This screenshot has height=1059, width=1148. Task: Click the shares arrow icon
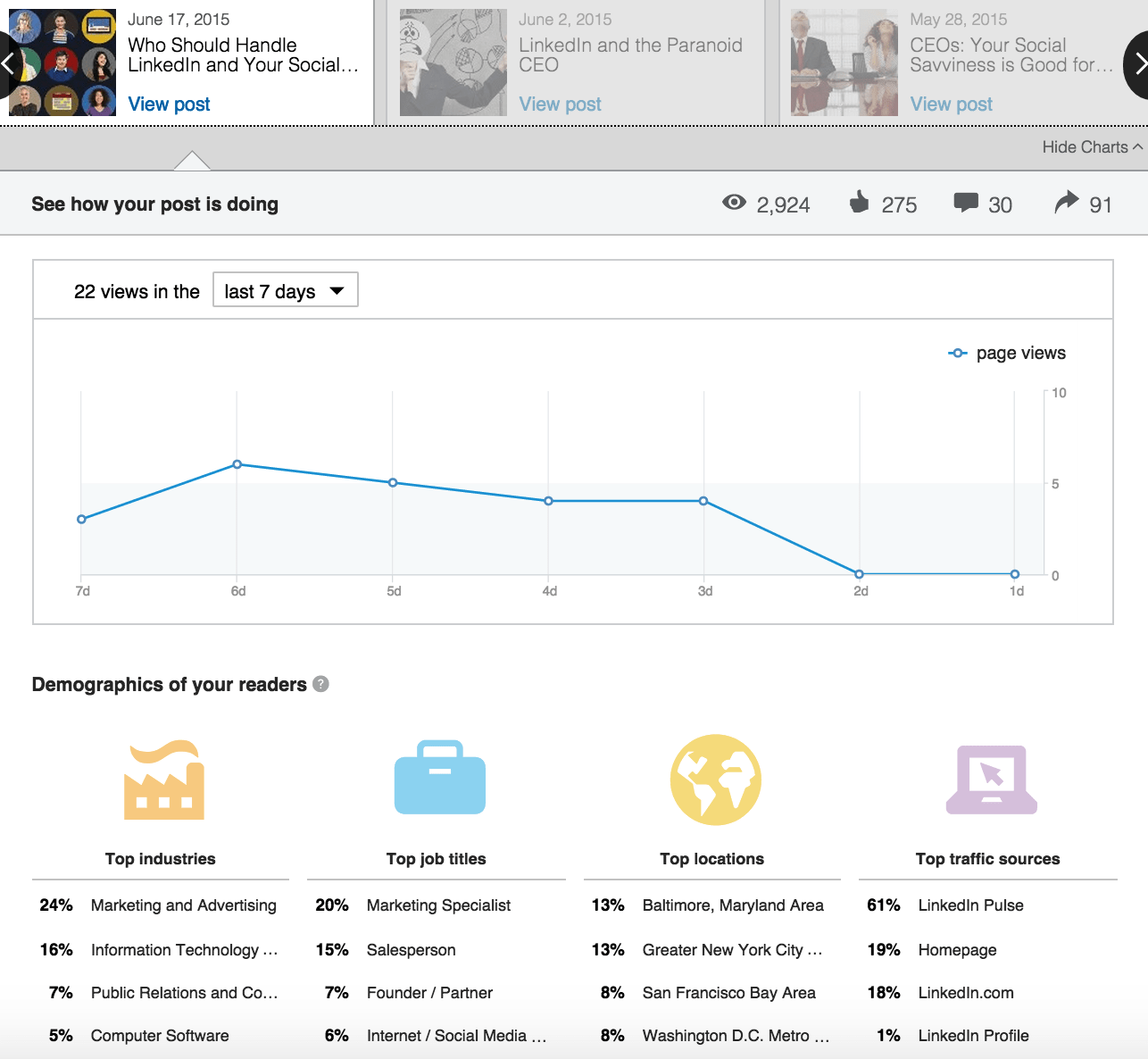click(1067, 202)
